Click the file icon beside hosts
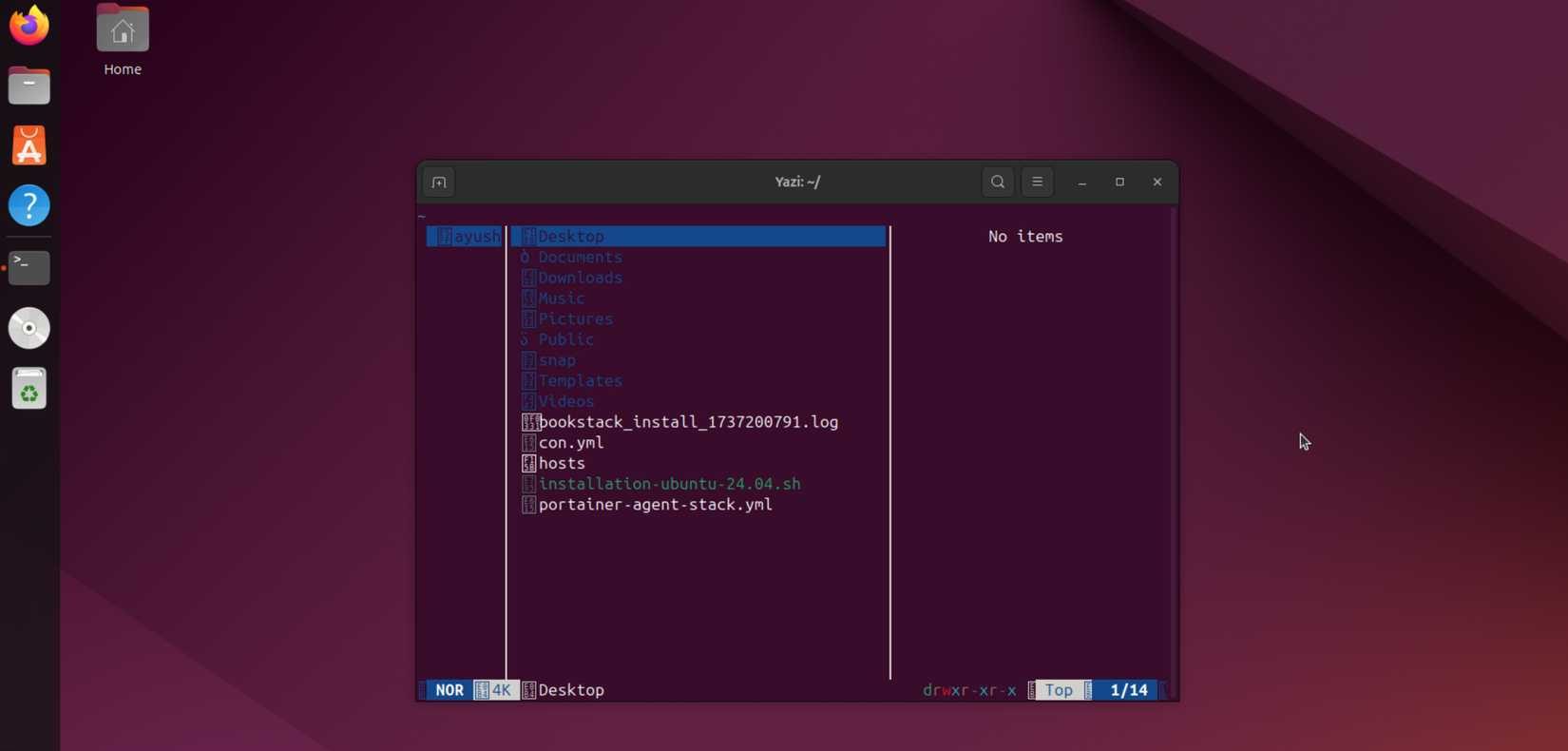 [528, 463]
